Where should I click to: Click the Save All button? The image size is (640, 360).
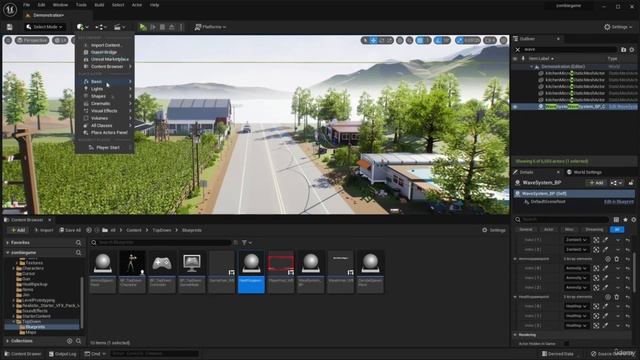[70, 230]
